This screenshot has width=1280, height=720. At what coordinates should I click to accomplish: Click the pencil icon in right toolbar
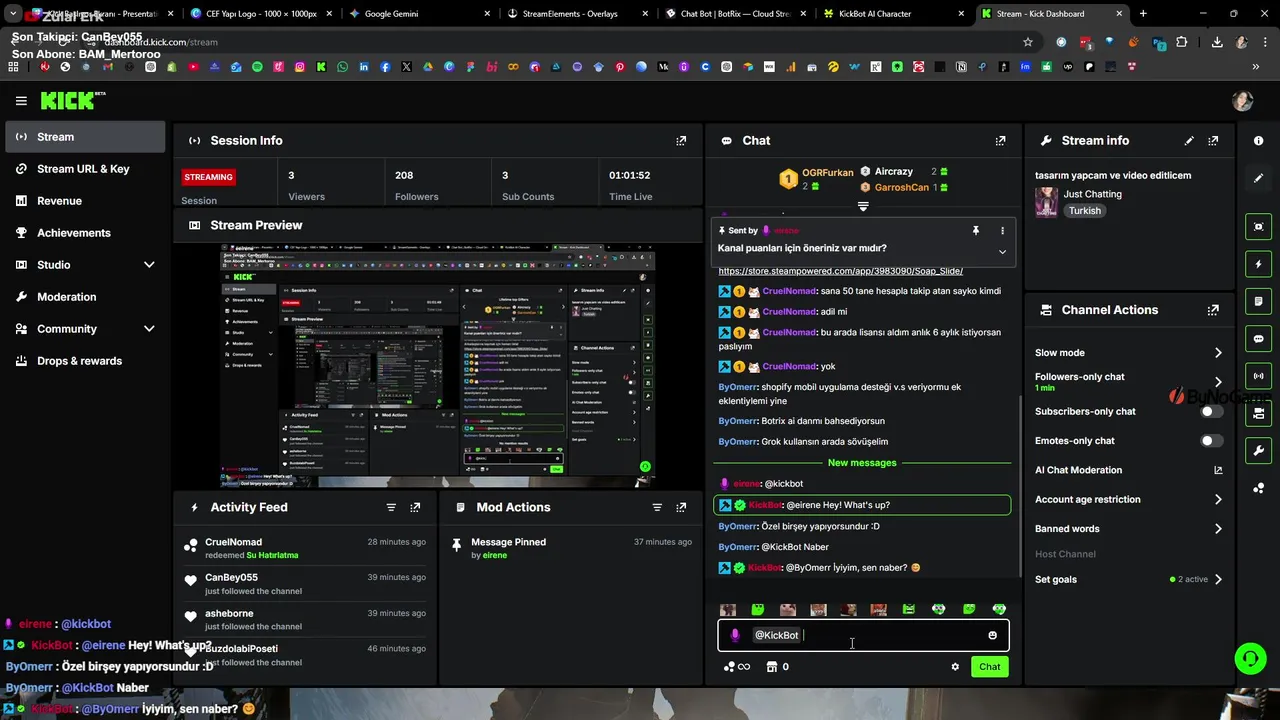click(x=1258, y=178)
